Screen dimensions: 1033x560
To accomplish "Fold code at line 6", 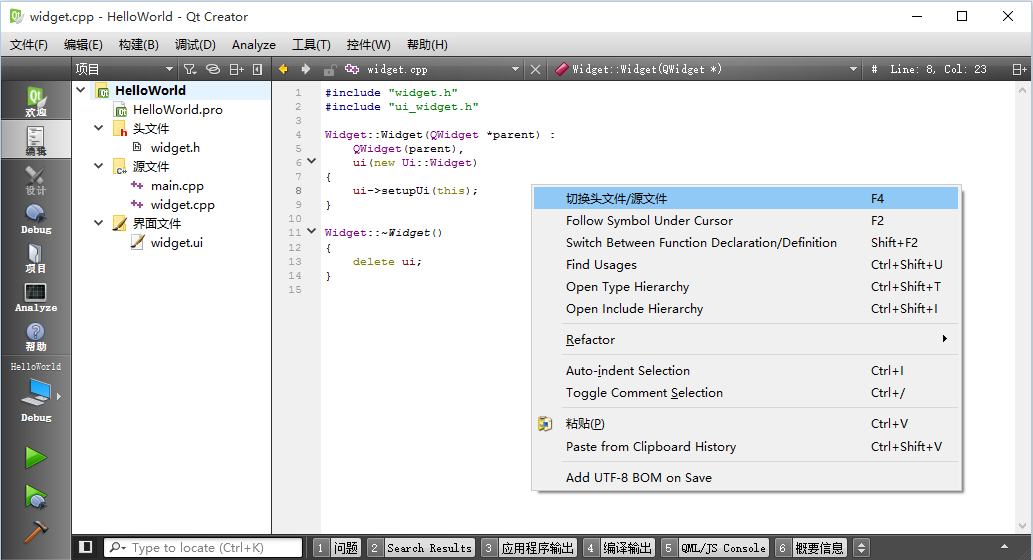I will pyautogui.click(x=312, y=161).
